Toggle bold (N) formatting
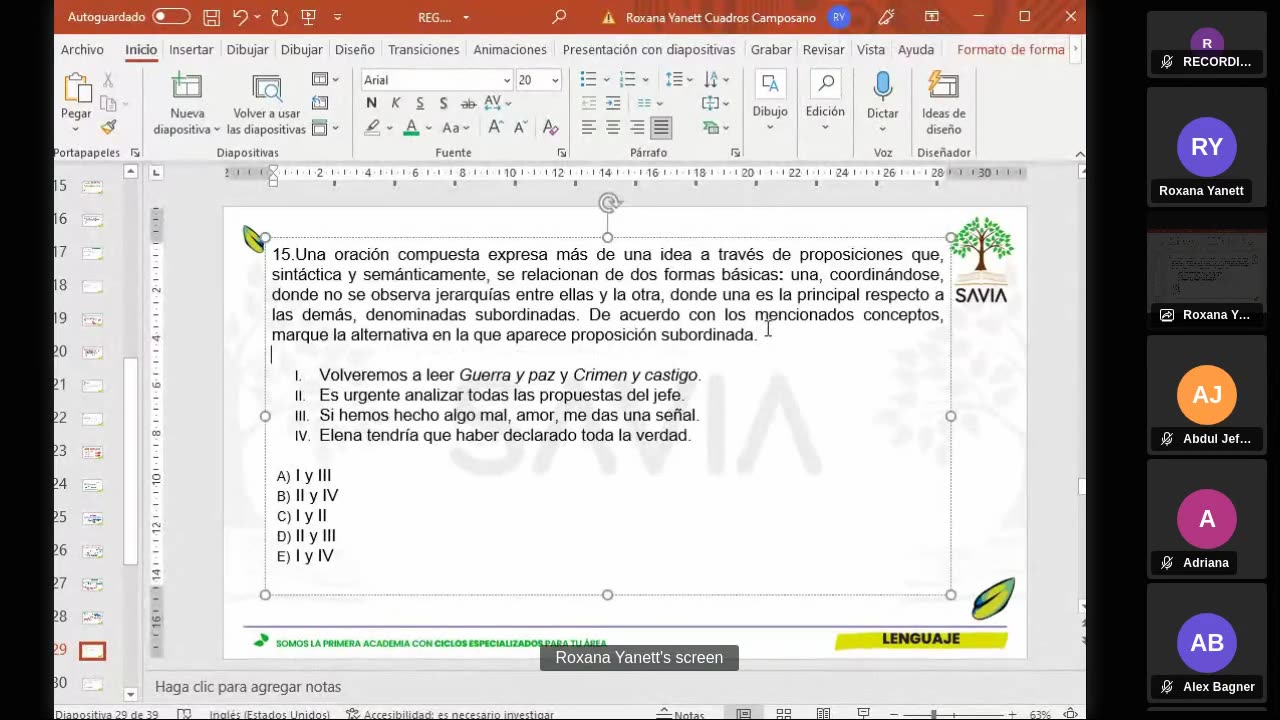The width and height of the screenshot is (1280, 720). (372, 103)
